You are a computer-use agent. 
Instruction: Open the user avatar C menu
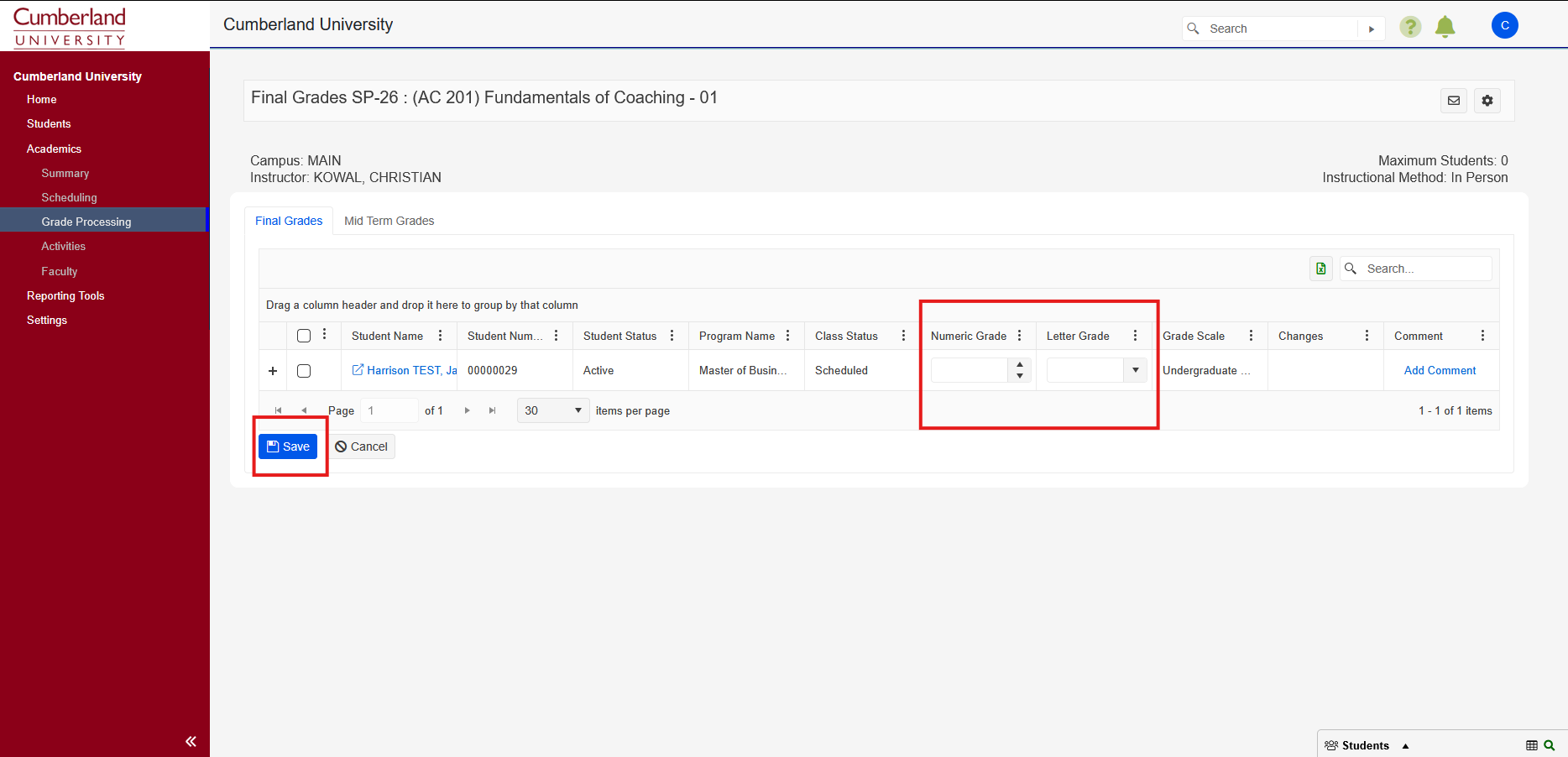tap(1505, 25)
